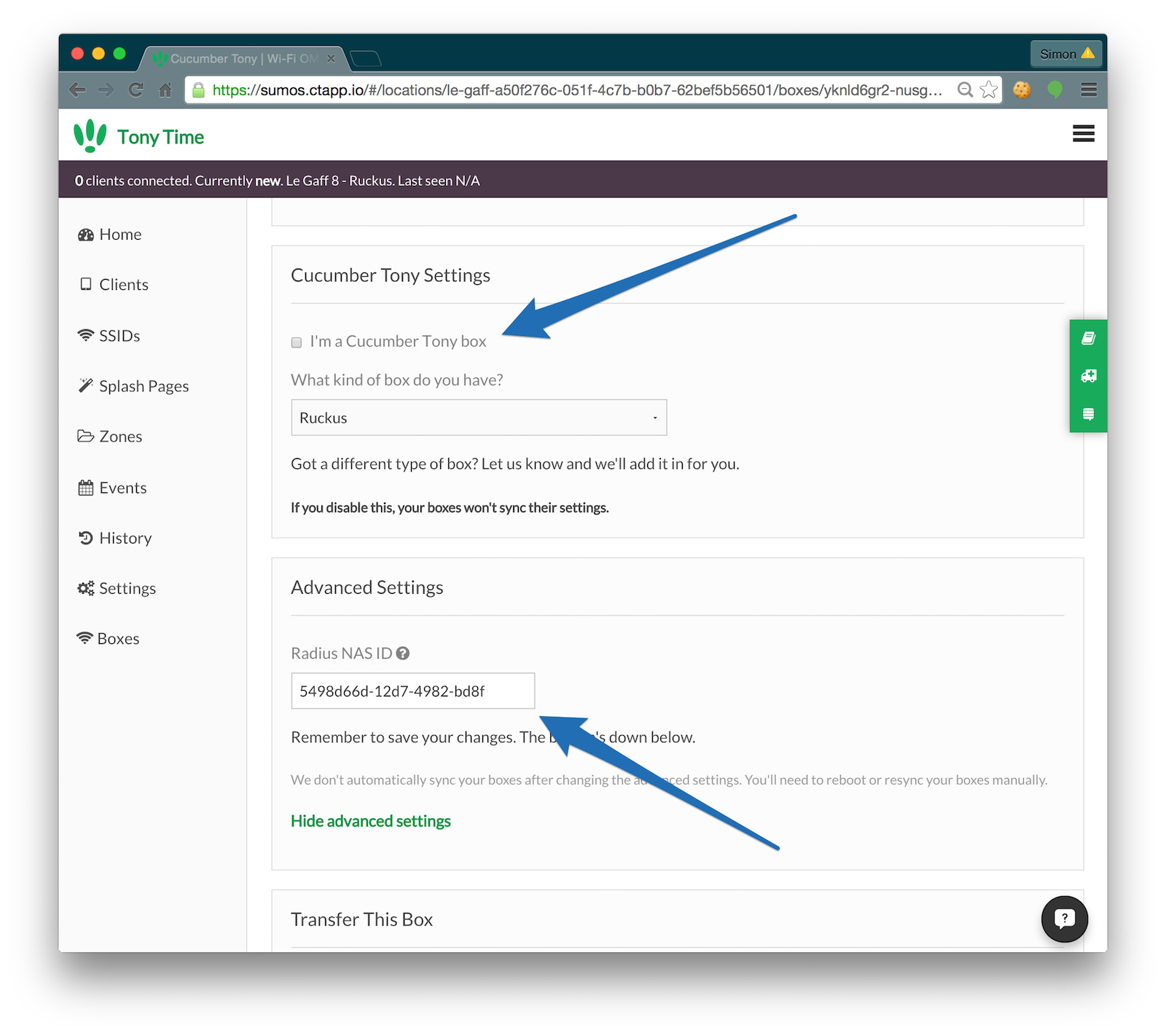The width and height of the screenshot is (1166, 1036).
Task: Click the browser back arrow
Action: pos(77,90)
